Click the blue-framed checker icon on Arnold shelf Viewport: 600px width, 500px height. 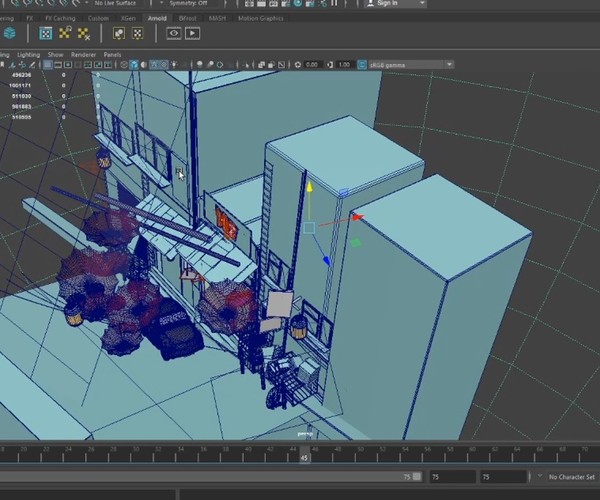46,33
